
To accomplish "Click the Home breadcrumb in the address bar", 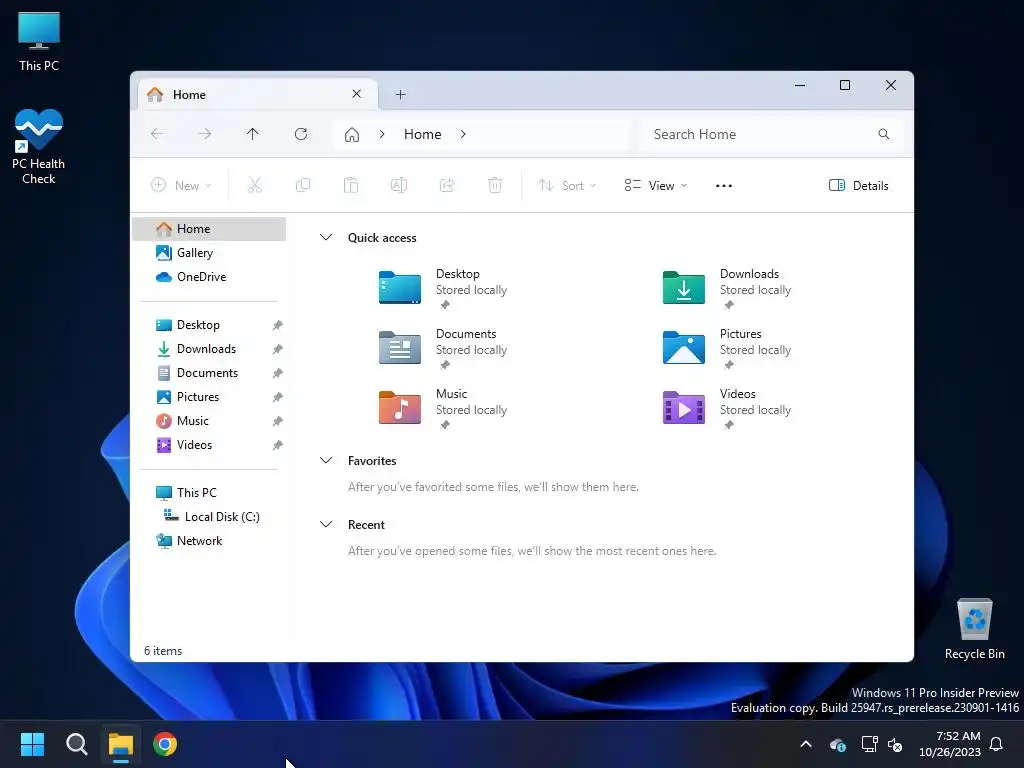I will pos(423,134).
